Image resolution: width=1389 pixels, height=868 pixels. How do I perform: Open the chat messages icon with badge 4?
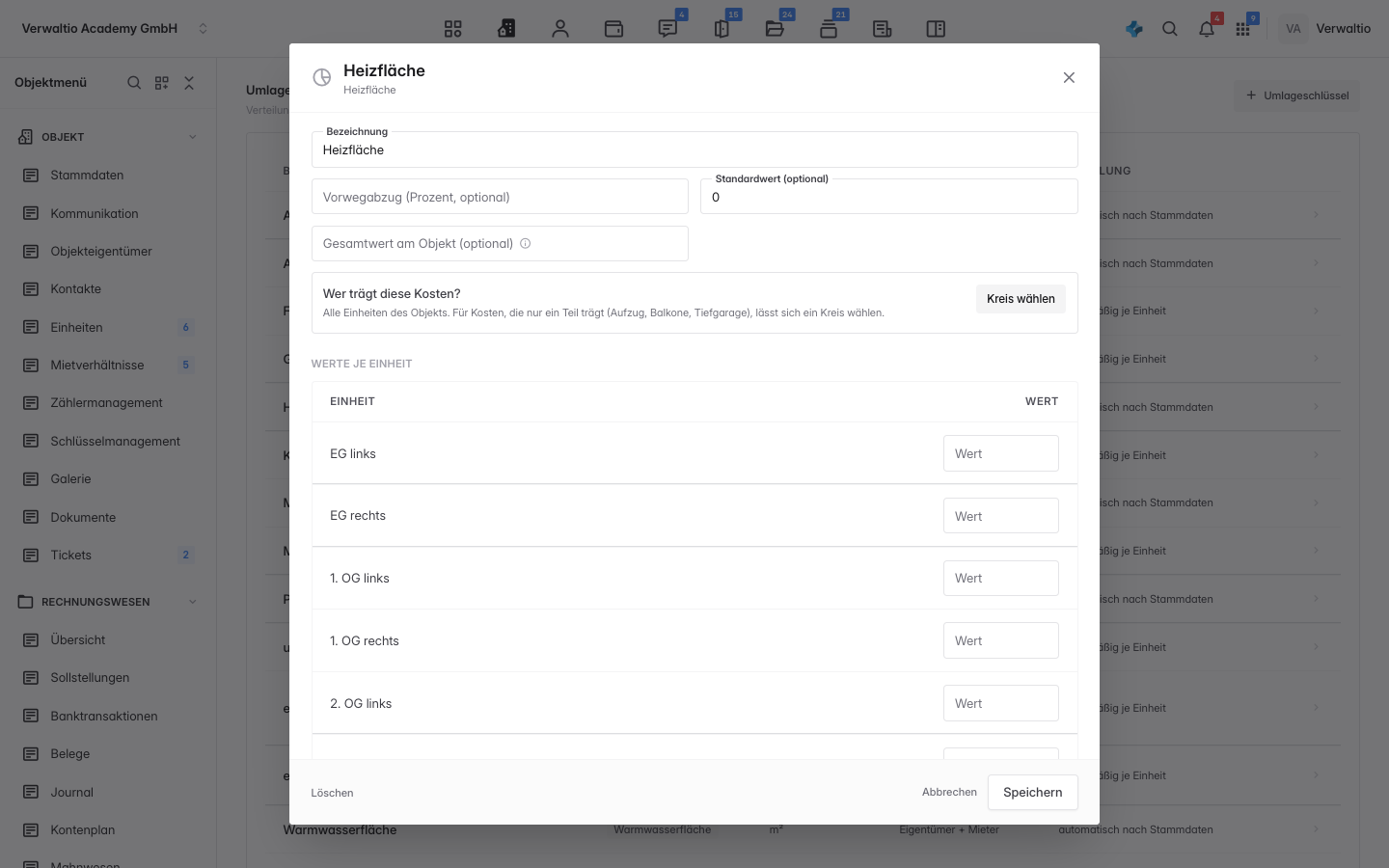point(667,29)
